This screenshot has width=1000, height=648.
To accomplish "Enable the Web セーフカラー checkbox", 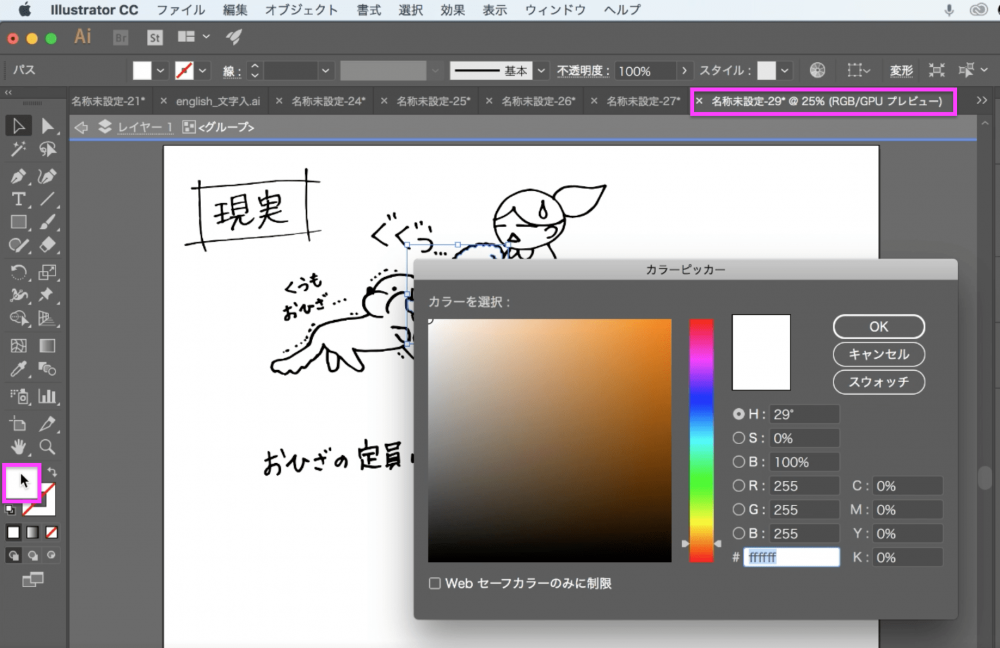I will 434,582.
